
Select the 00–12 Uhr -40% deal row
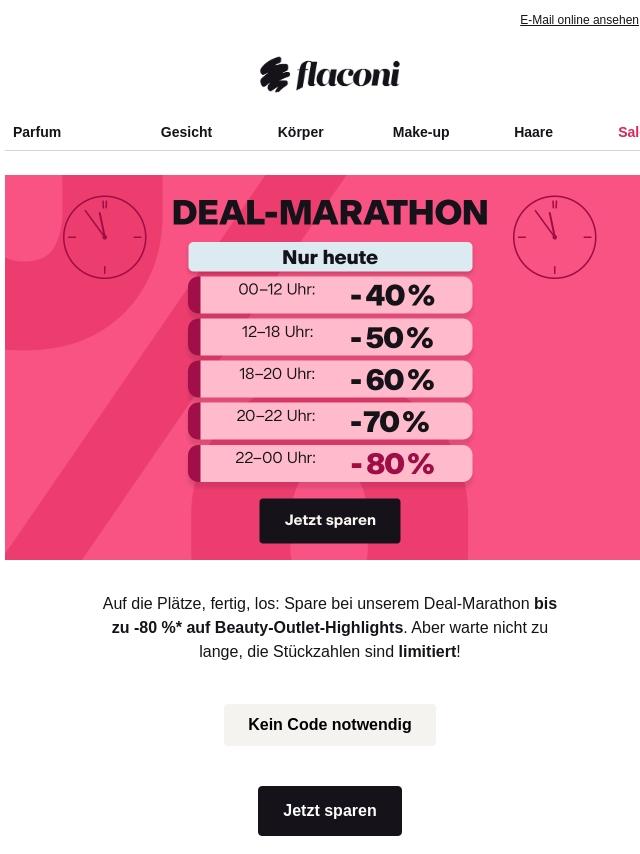click(330, 295)
